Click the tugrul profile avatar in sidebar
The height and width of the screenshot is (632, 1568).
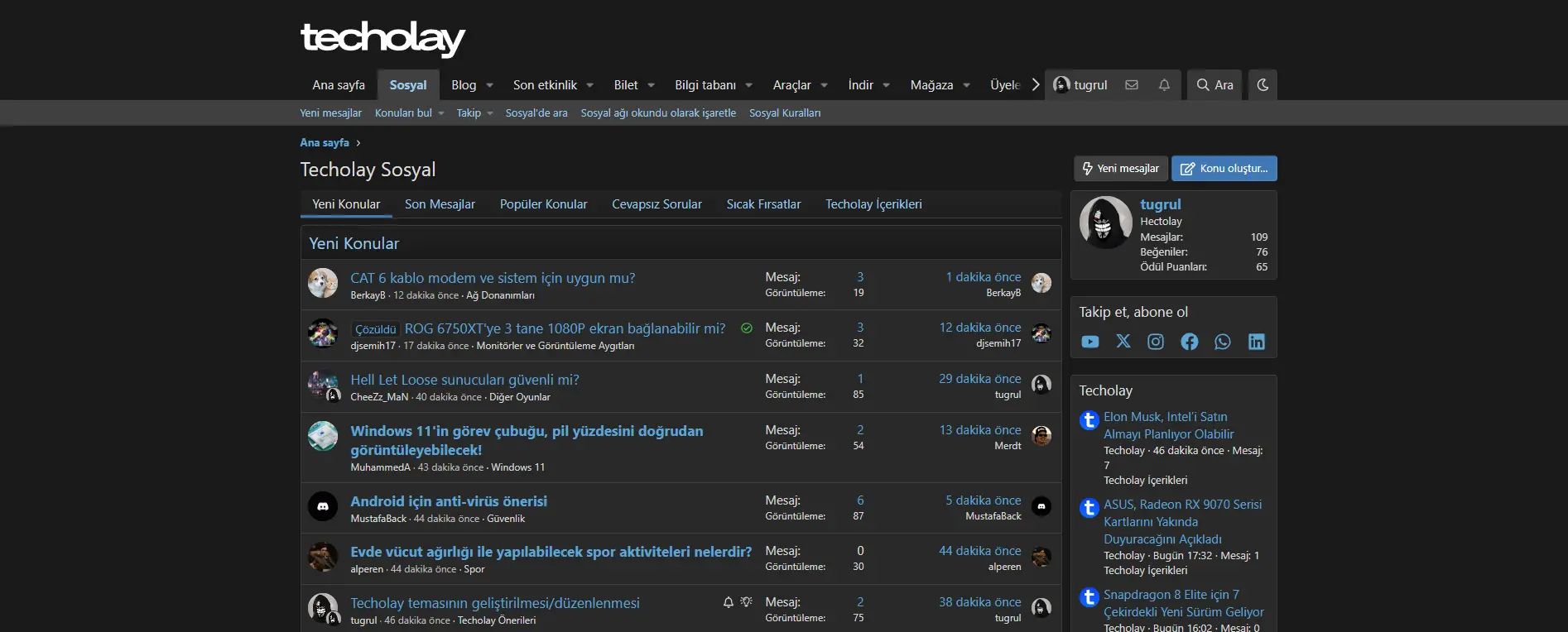[1105, 223]
